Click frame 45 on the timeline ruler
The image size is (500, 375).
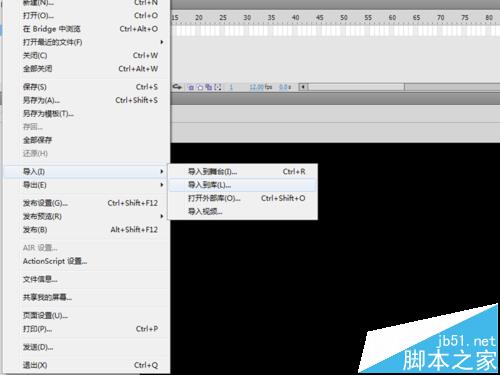point(320,17)
